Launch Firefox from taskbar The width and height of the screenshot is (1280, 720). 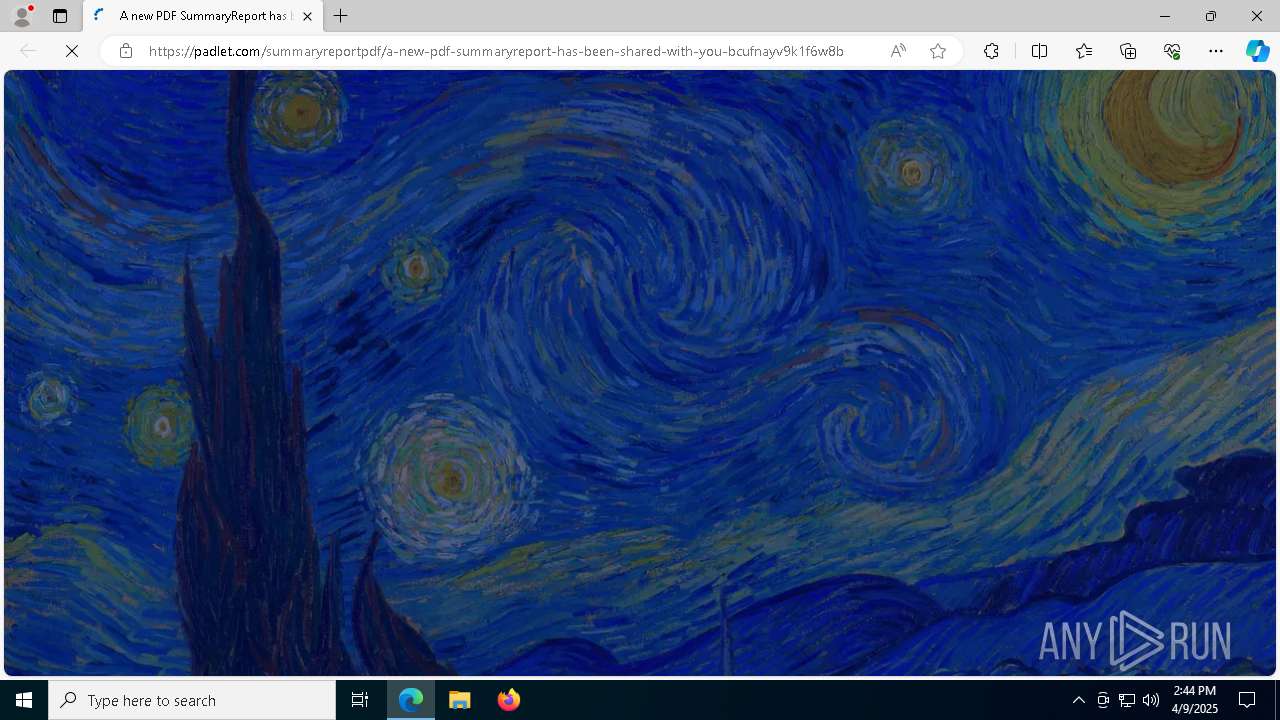tap(509, 700)
